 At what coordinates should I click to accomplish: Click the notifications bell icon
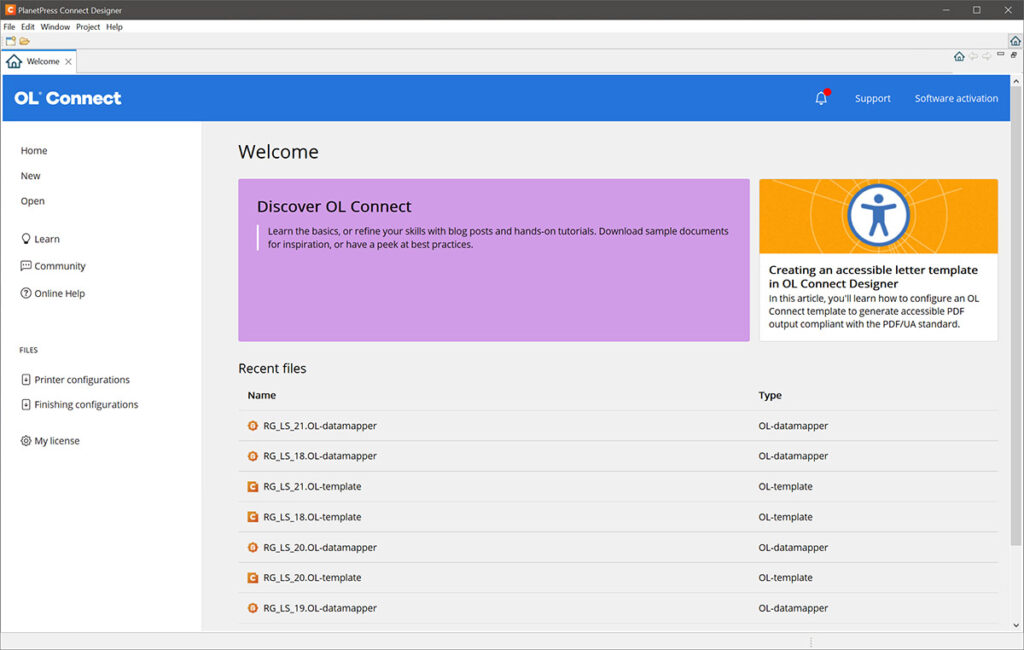821,98
